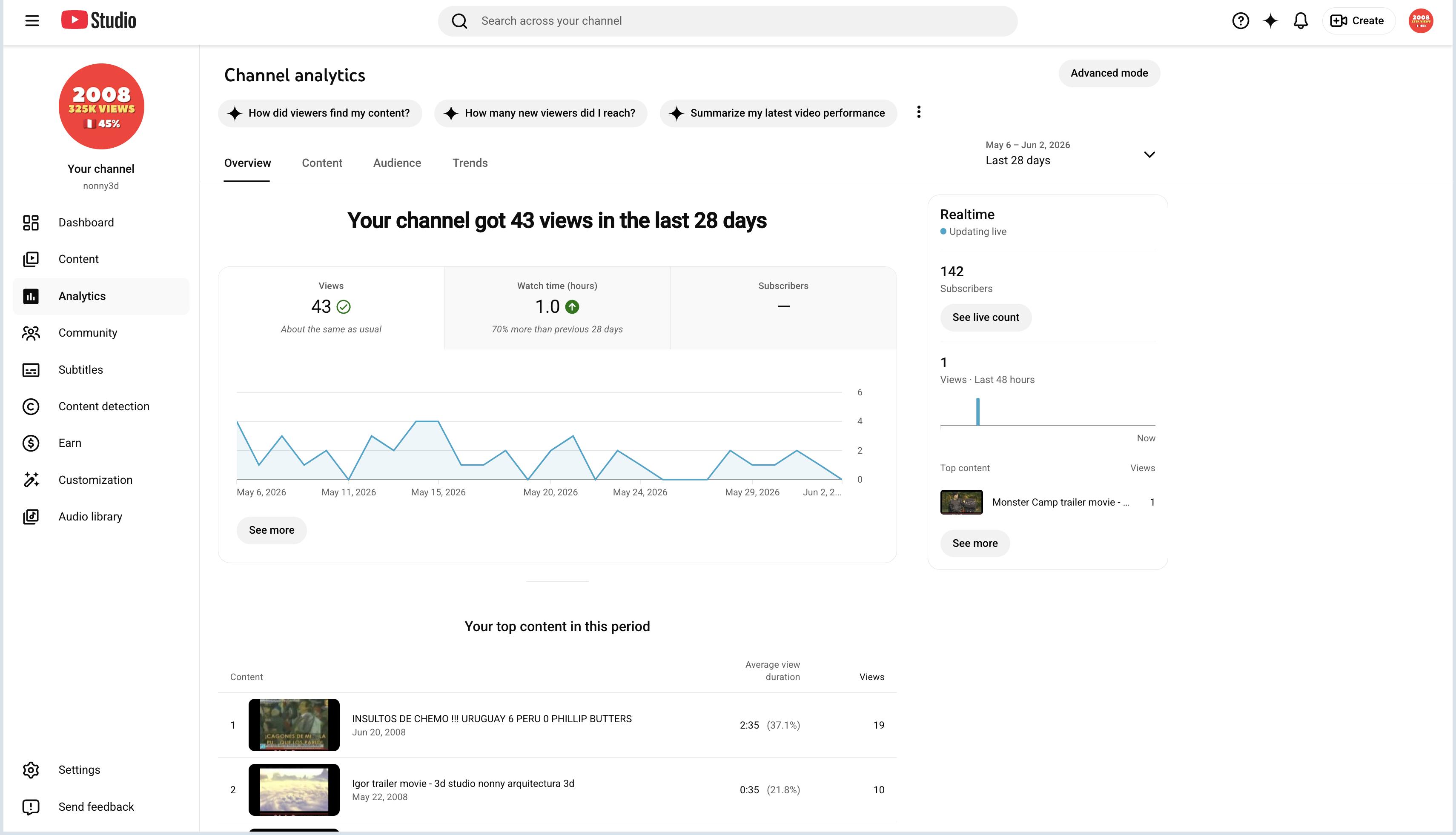Switch to the Overview tab

247,163
